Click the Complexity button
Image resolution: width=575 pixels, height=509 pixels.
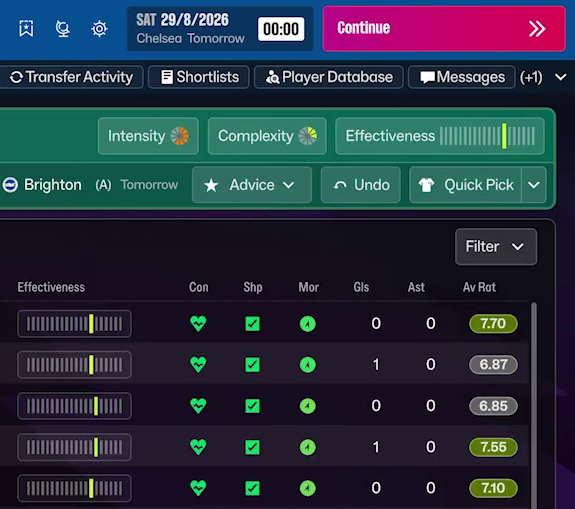pos(267,136)
